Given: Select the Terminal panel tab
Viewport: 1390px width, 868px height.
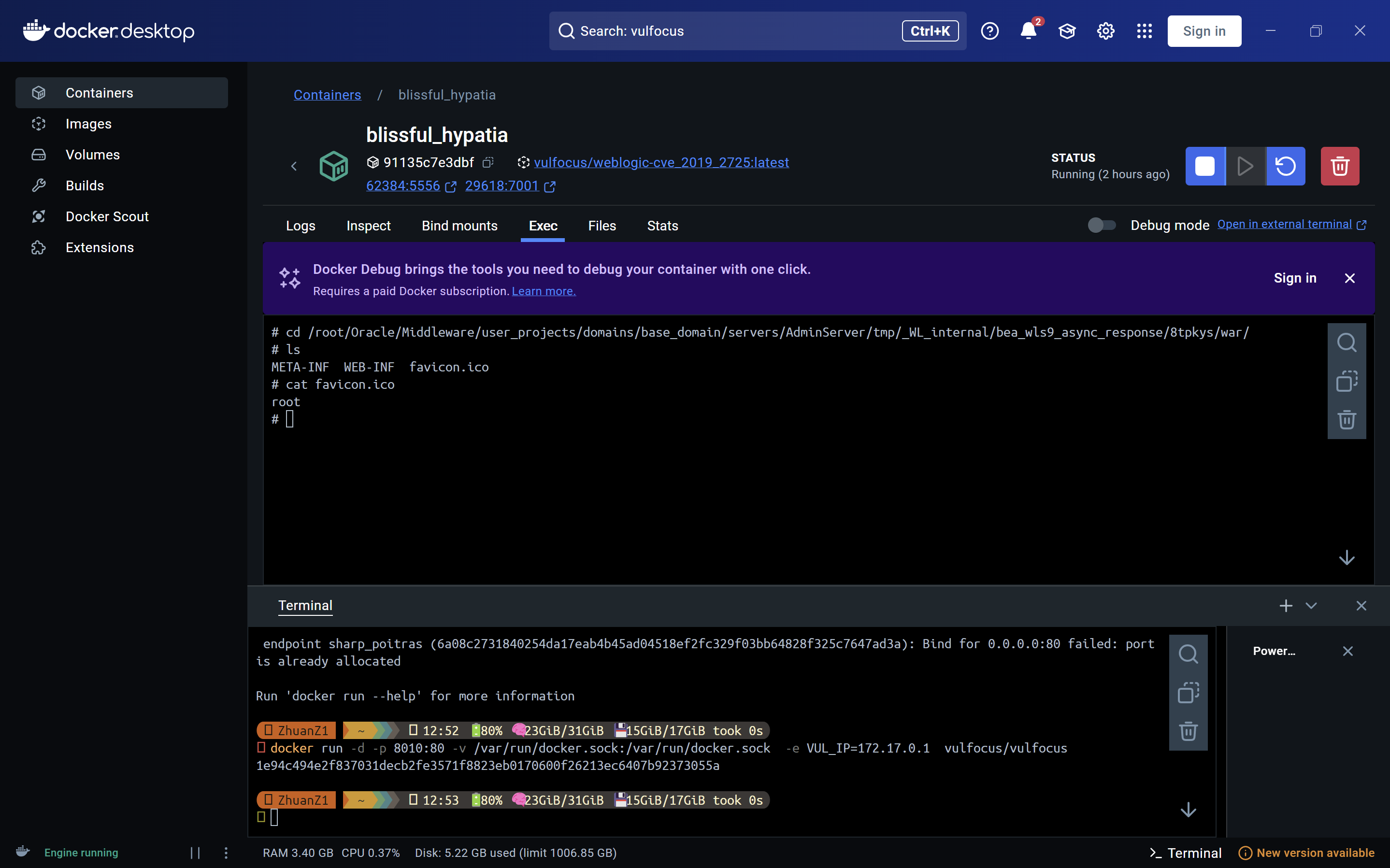Looking at the screenshot, I should click(305, 606).
